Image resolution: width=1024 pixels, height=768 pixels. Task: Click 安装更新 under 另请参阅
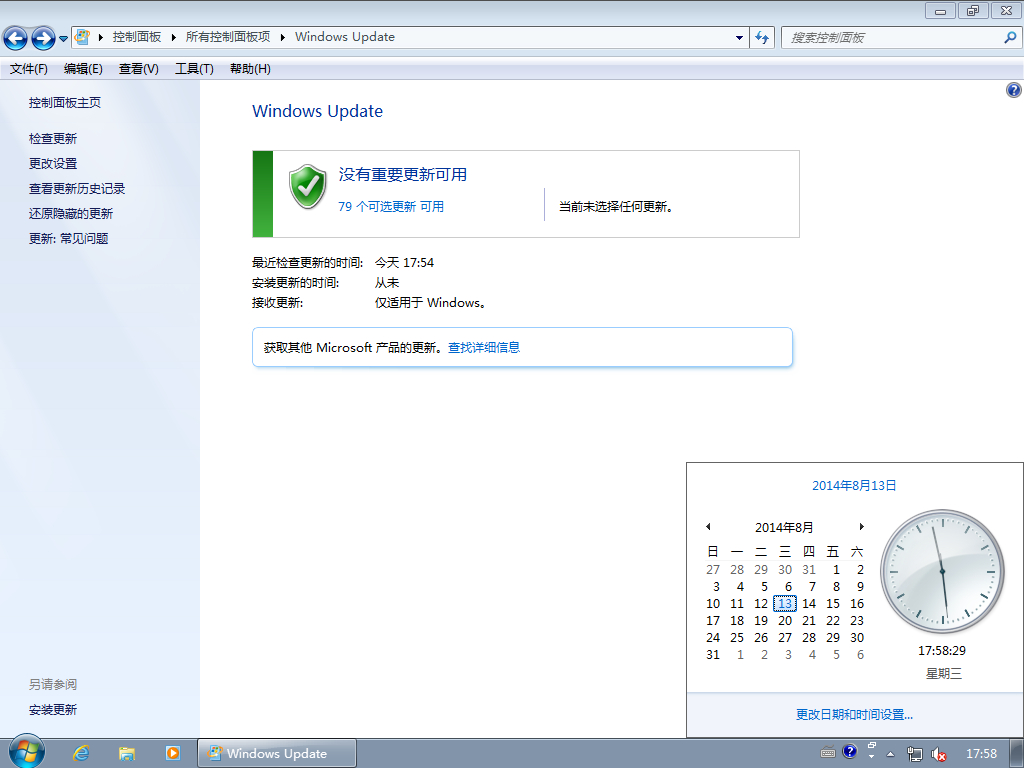tap(53, 709)
